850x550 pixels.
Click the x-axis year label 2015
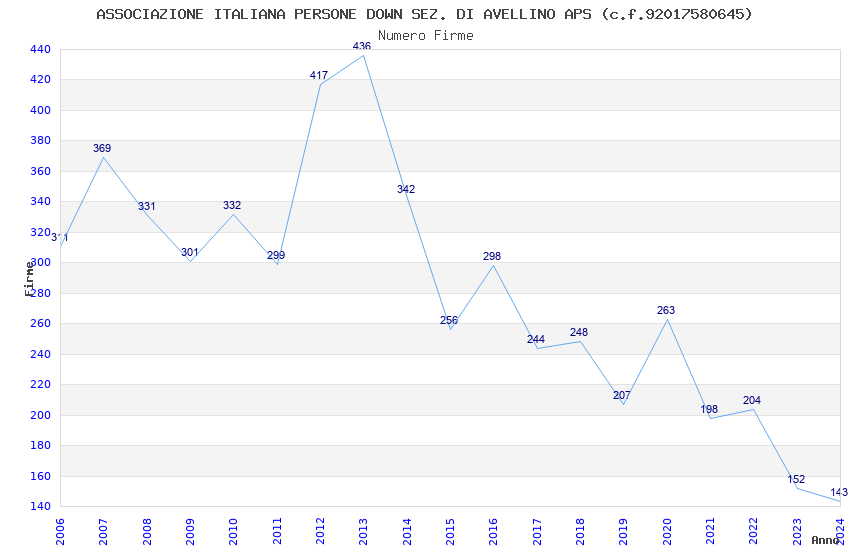(450, 531)
